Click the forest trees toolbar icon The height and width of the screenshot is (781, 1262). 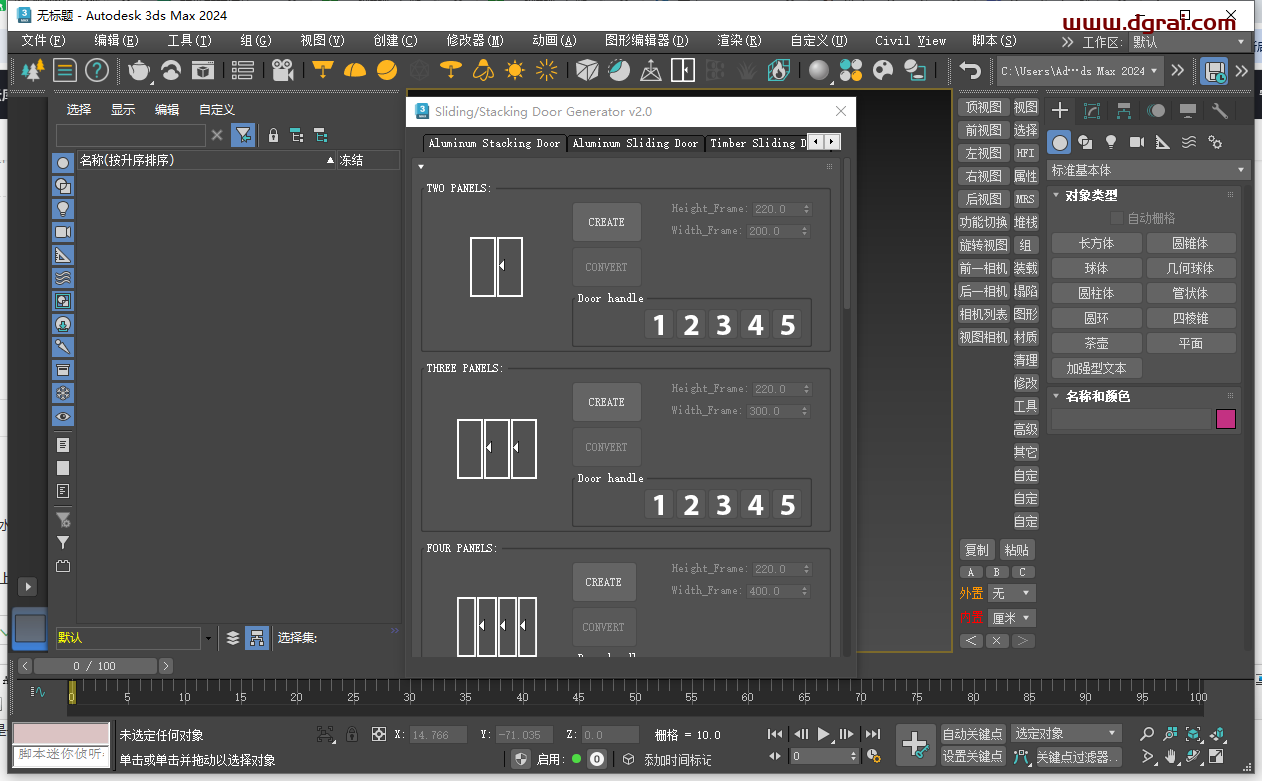[x=33, y=70]
